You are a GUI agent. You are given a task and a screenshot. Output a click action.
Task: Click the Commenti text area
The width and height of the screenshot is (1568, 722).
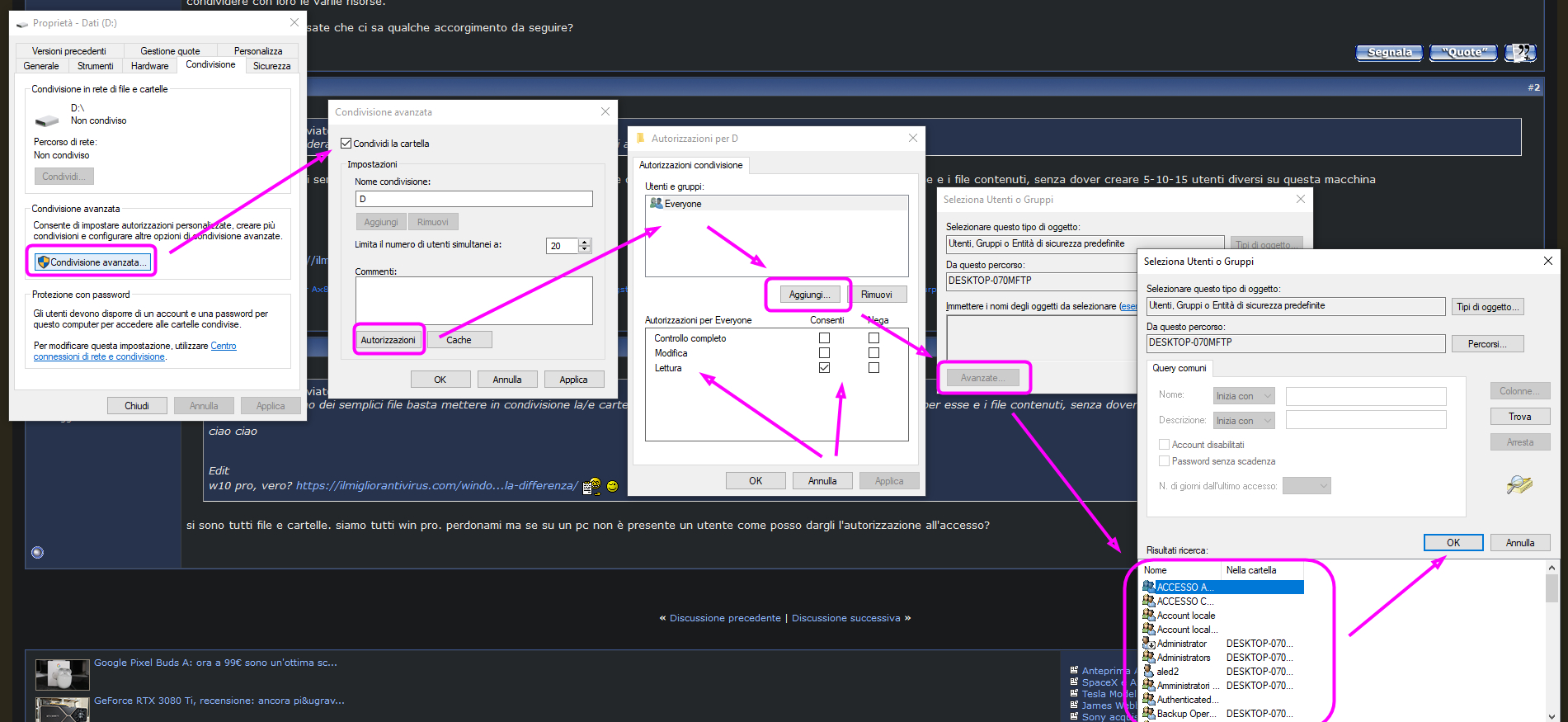[x=474, y=300]
